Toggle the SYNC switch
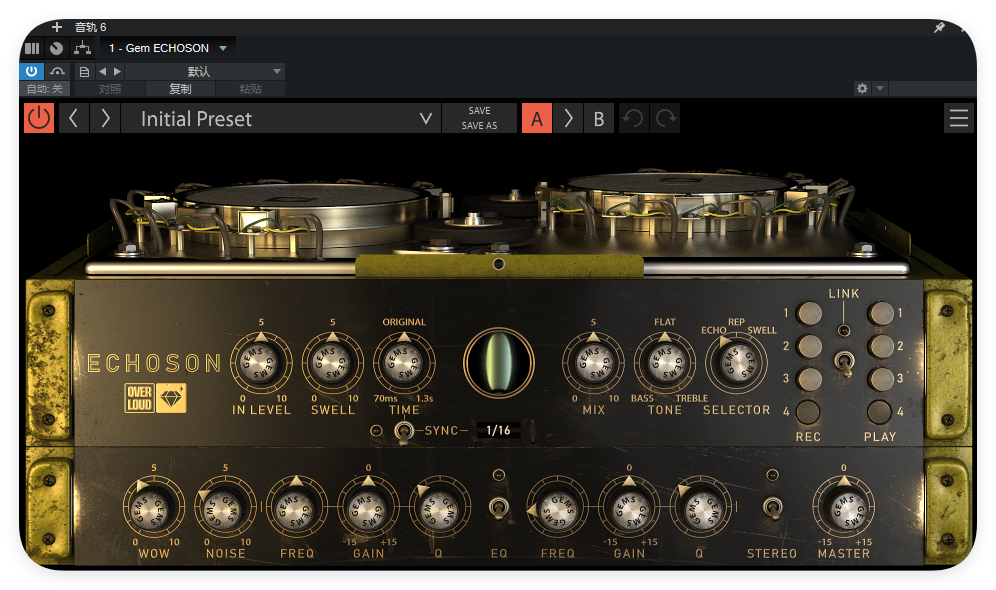This screenshot has width=996, height=590. click(x=402, y=431)
